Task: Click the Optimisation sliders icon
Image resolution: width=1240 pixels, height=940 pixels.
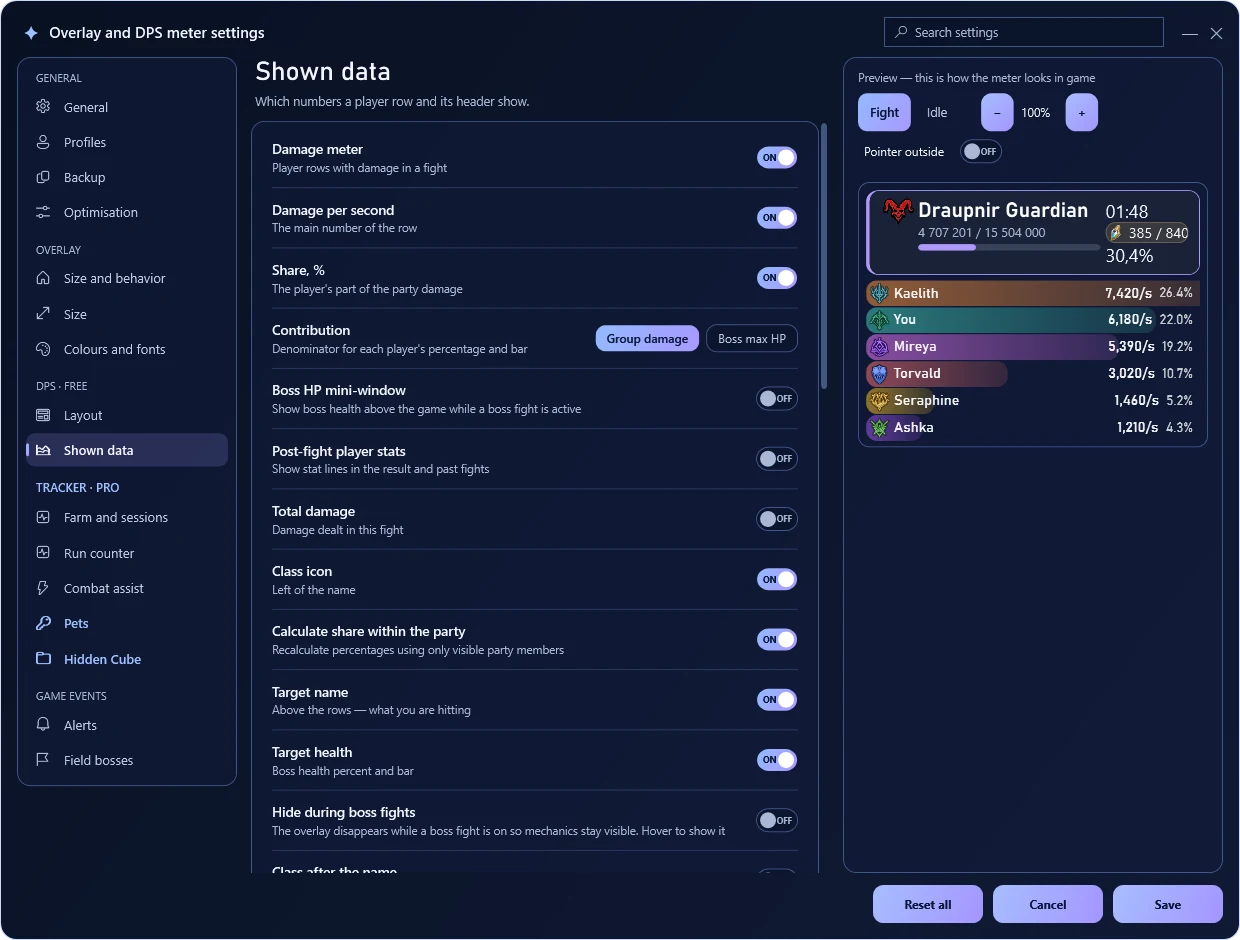Action: (x=43, y=212)
